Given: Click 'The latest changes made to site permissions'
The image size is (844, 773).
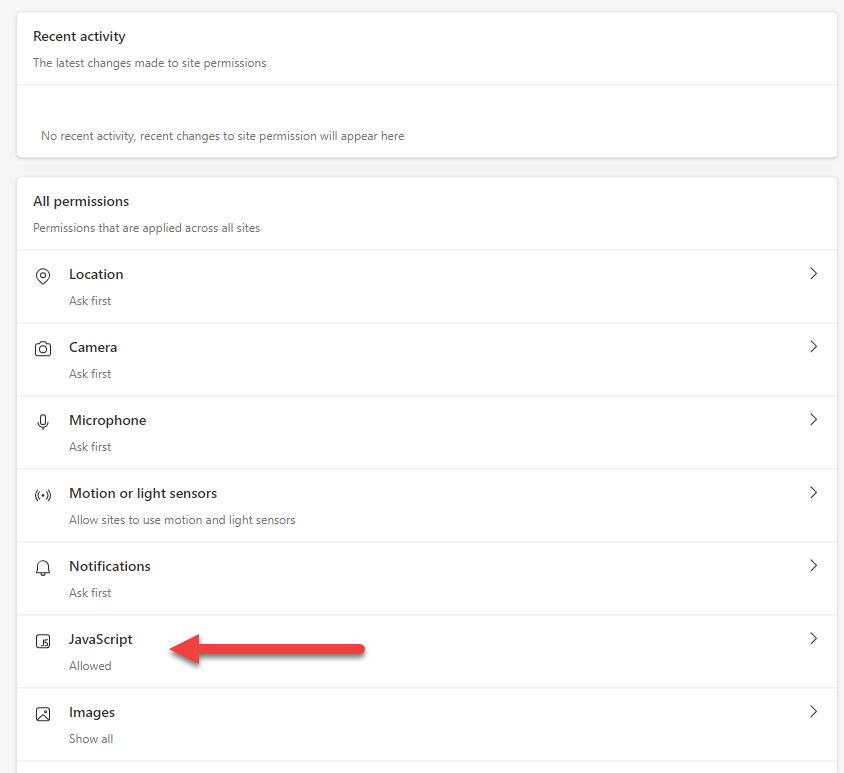Looking at the screenshot, I should (x=150, y=63).
